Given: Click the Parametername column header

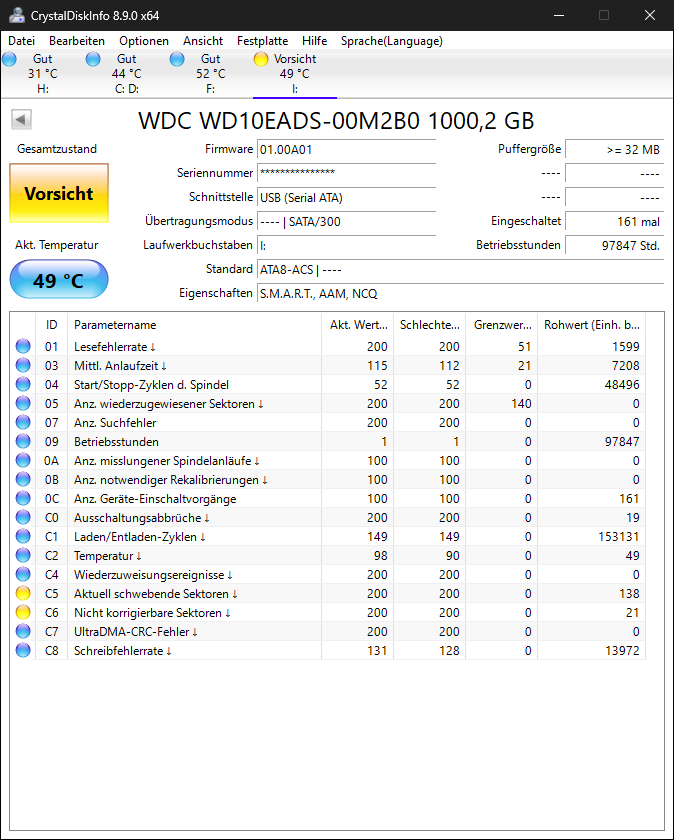Looking at the screenshot, I should [x=194, y=325].
